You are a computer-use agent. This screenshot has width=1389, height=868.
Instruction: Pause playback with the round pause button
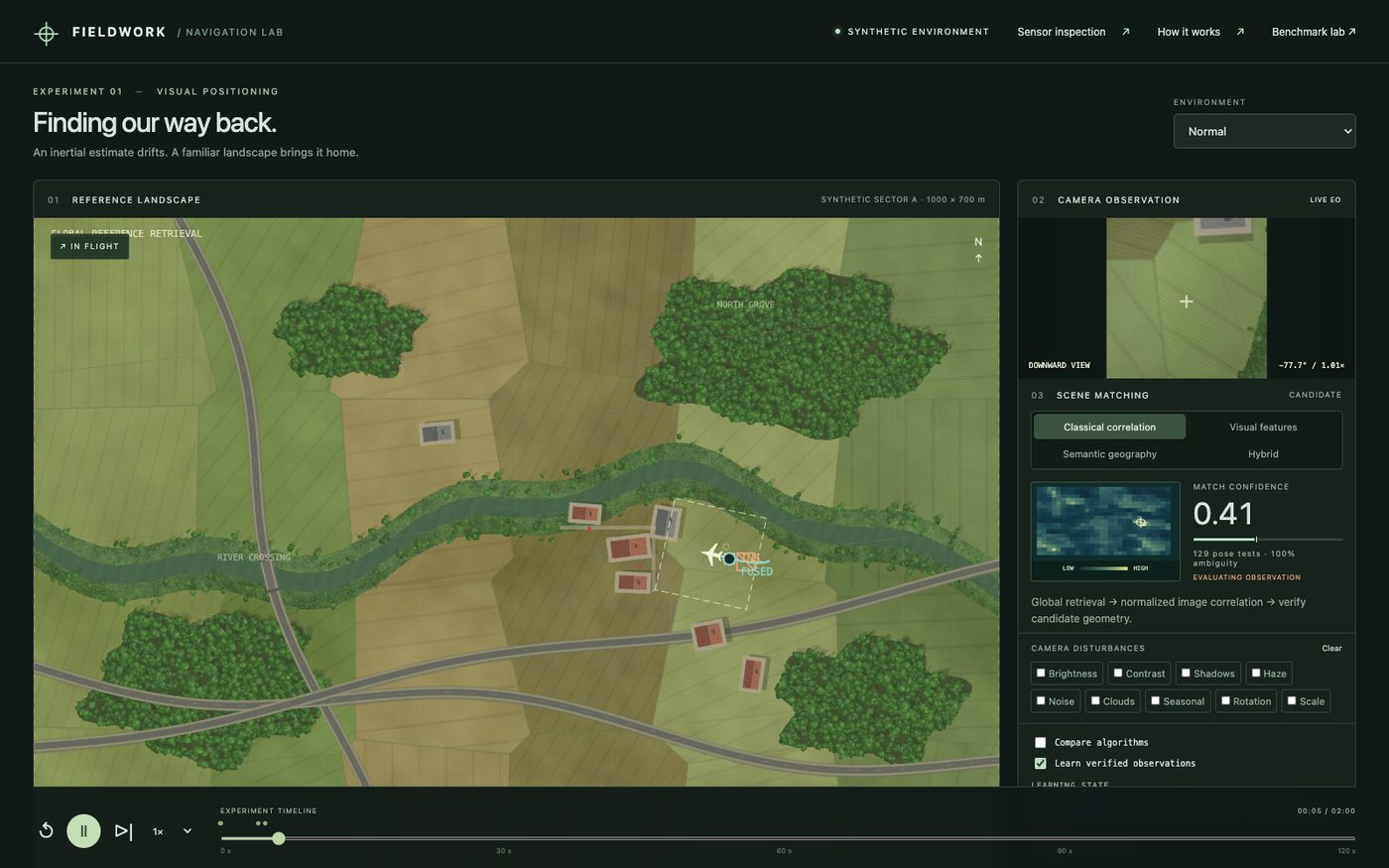pyautogui.click(x=83, y=831)
